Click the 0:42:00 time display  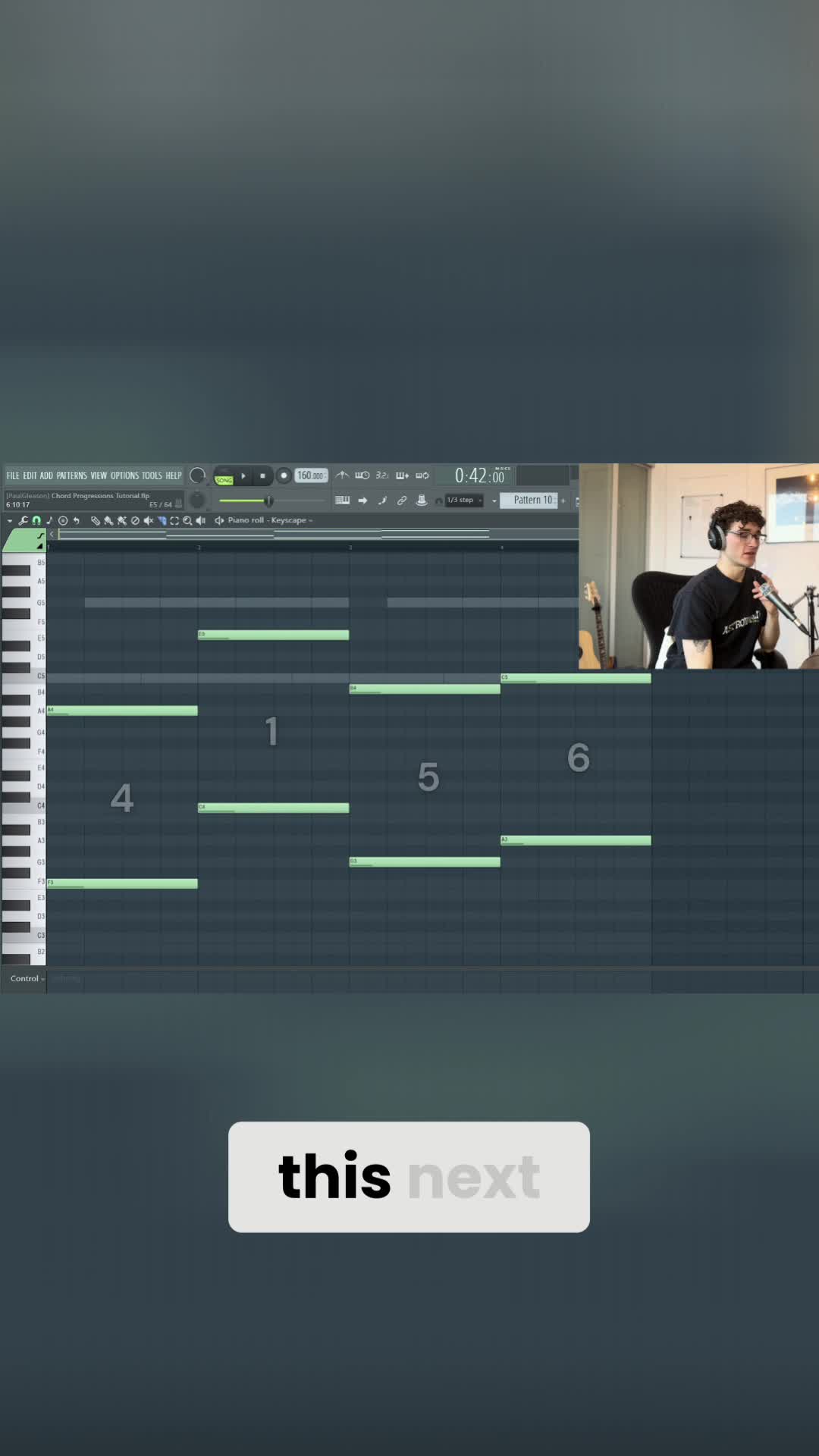(480, 475)
